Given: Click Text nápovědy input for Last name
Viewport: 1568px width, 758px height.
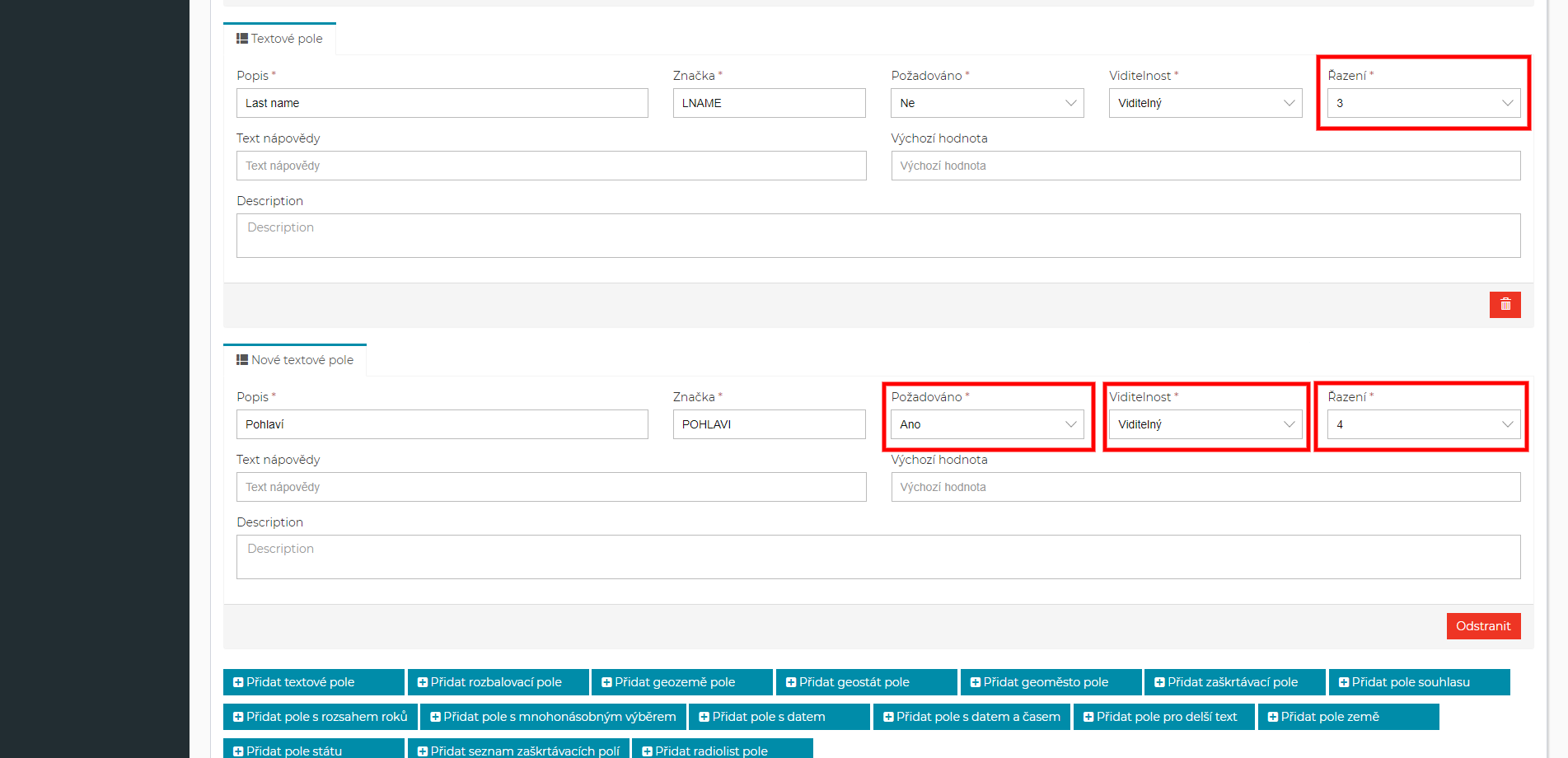Looking at the screenshot, I should click(x=551, y=166).
